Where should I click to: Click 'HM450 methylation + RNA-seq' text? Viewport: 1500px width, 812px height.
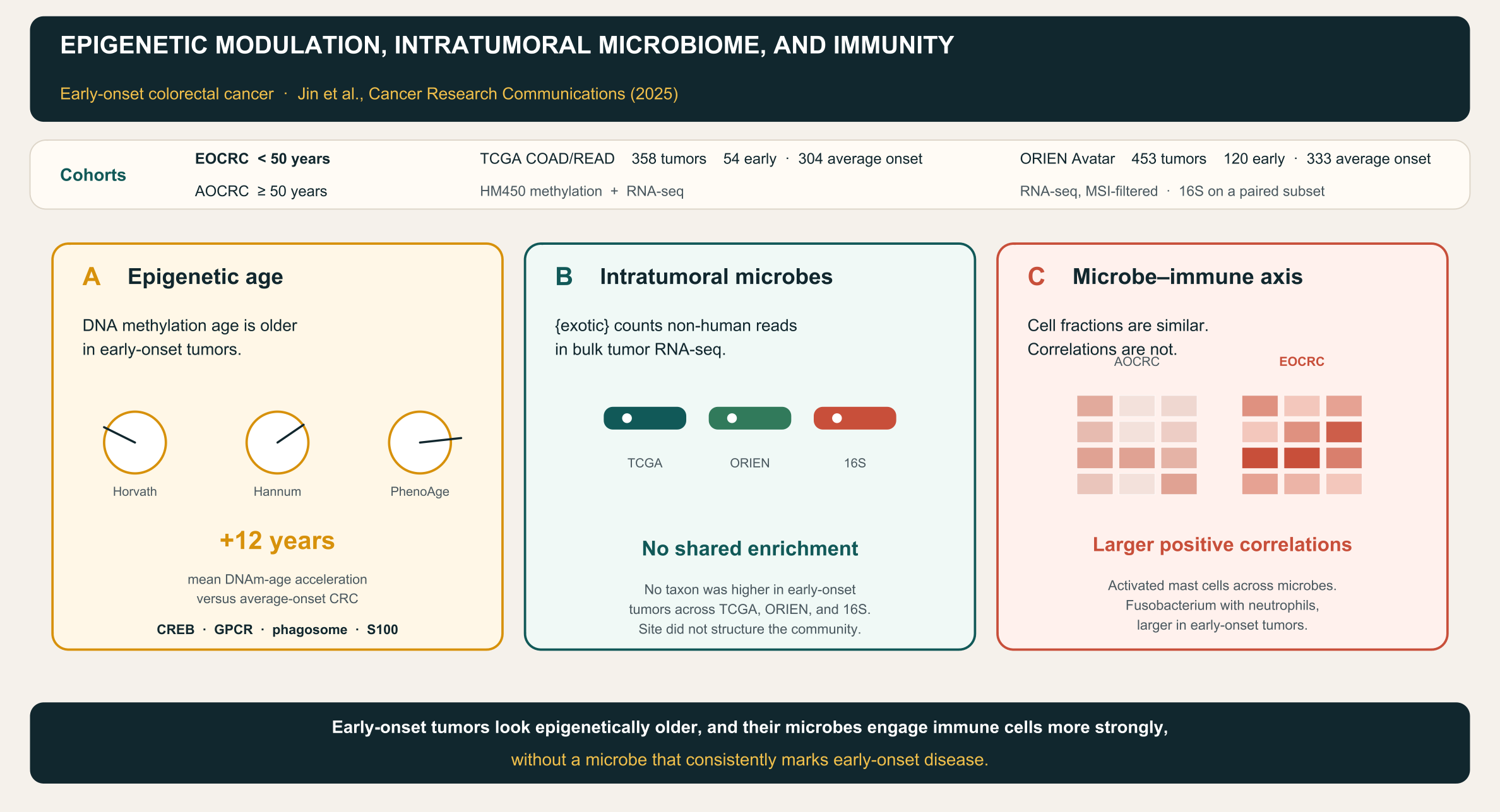[x=581, y=191]
